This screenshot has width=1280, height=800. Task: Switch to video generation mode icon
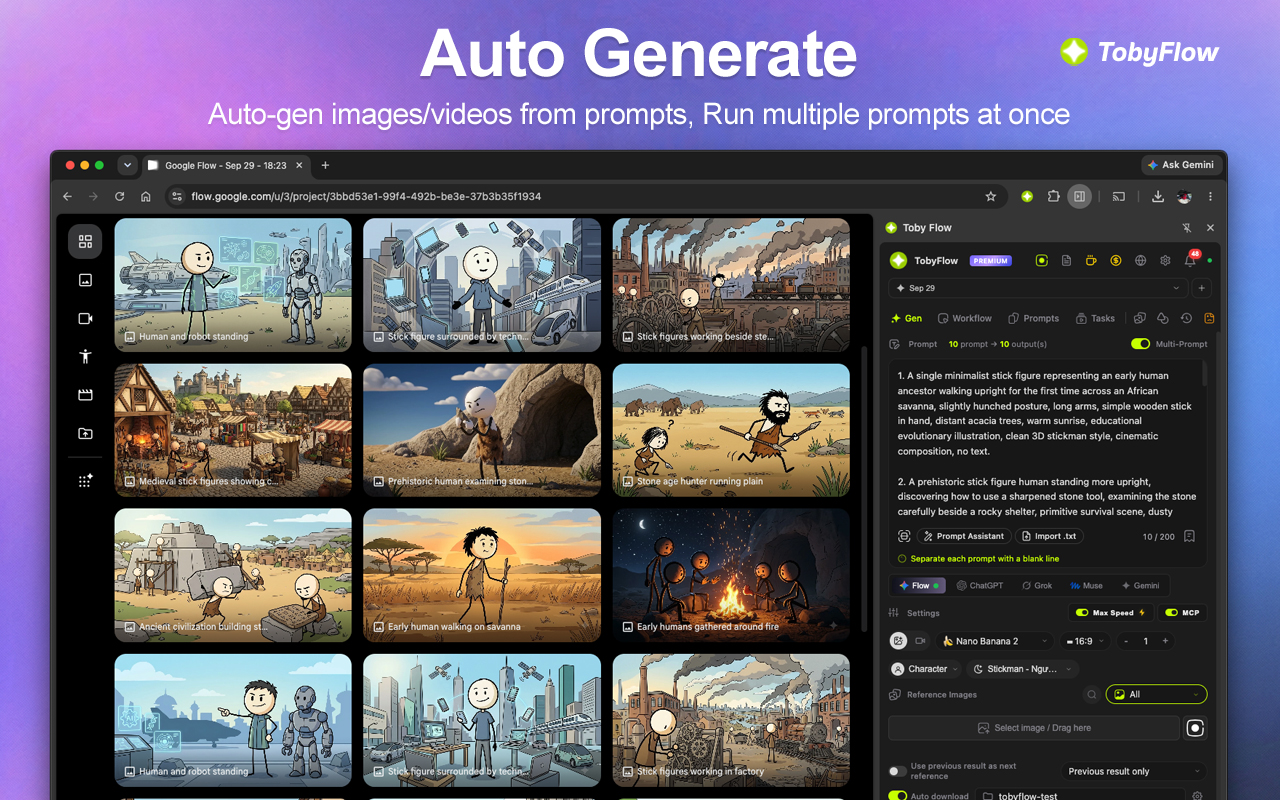click(921, 641)
